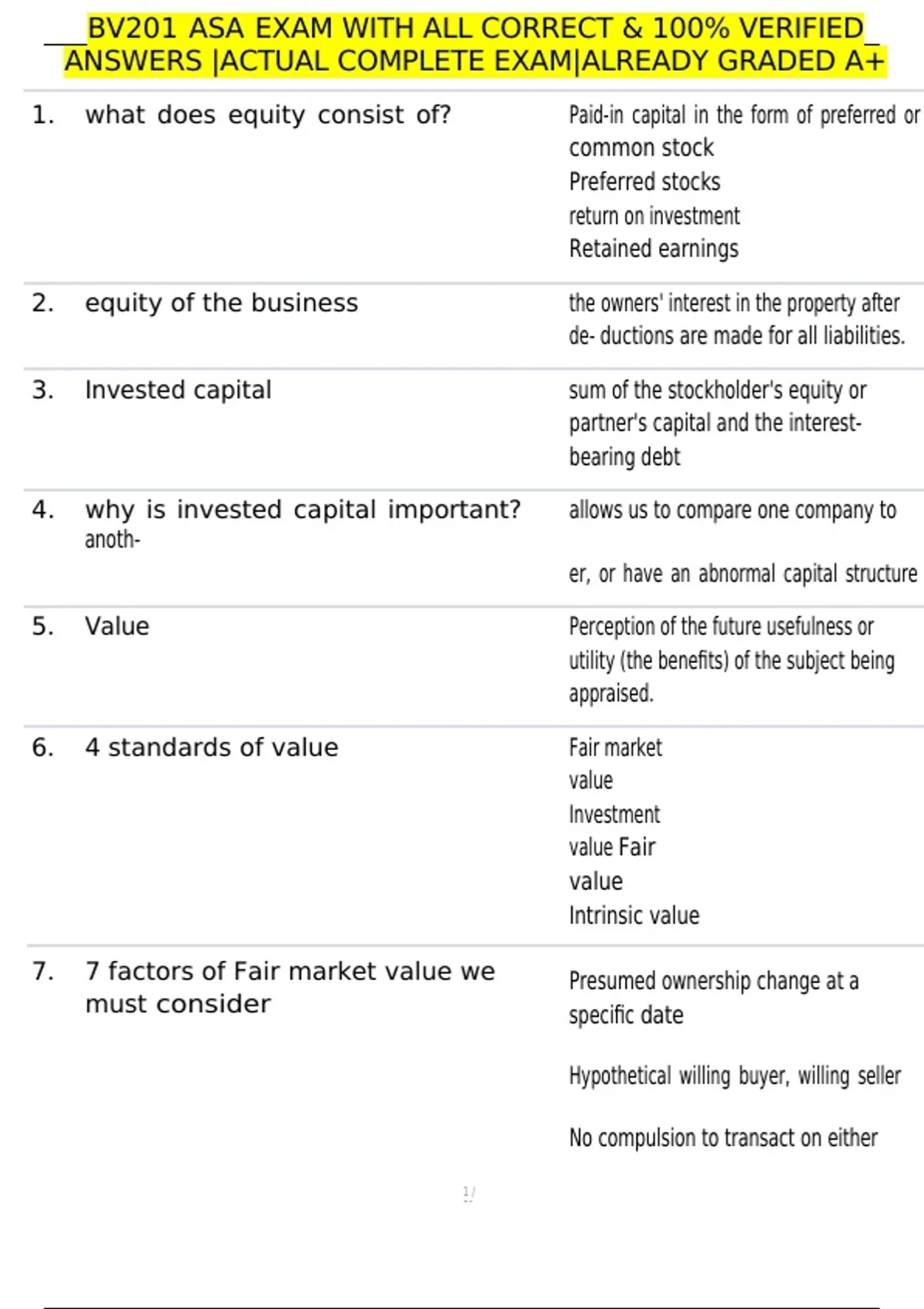Click 'Hypothetical willing buyer, willing seller' line
The width and height of the screenshot is (924, 1309).
pyautogui.click(x=735, y=1076)
